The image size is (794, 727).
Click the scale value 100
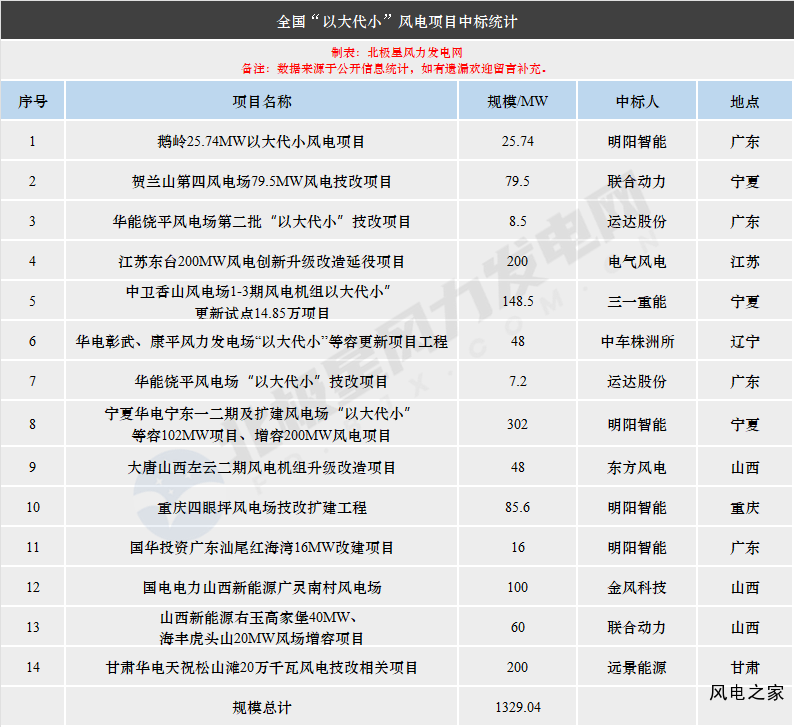(518, 587)
